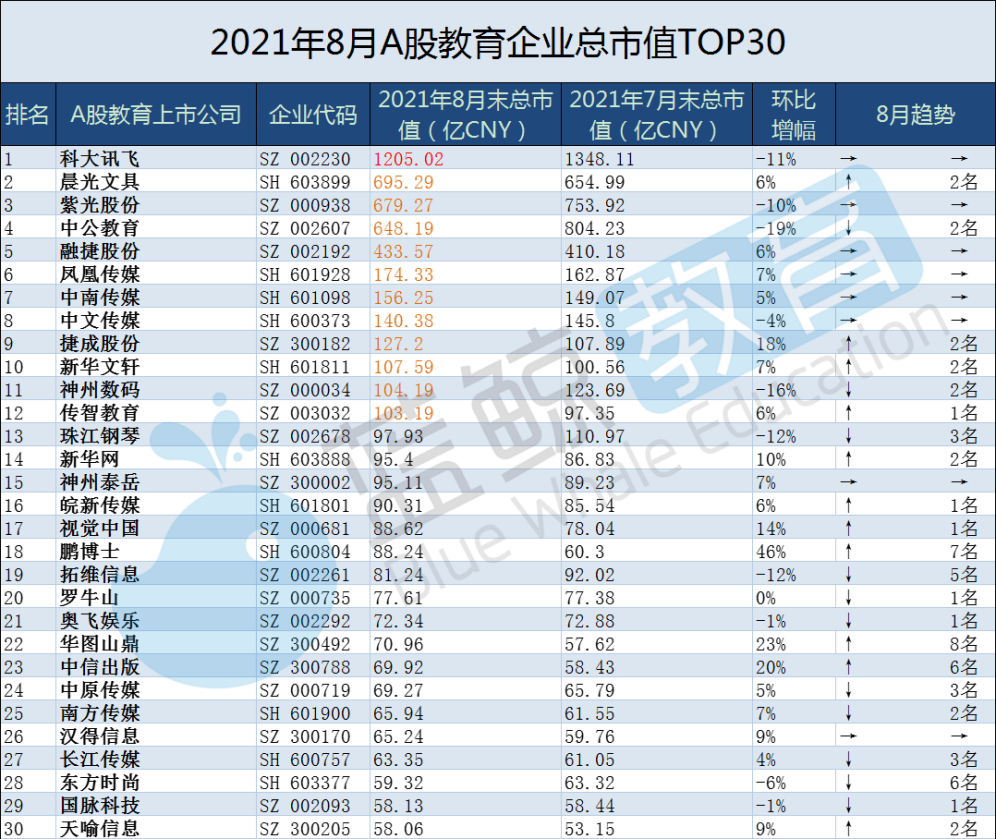Image resolution: width=996 pixels, height=839 pixels.
Task: Click July value 145.8
Action: (x=589, y=321)
